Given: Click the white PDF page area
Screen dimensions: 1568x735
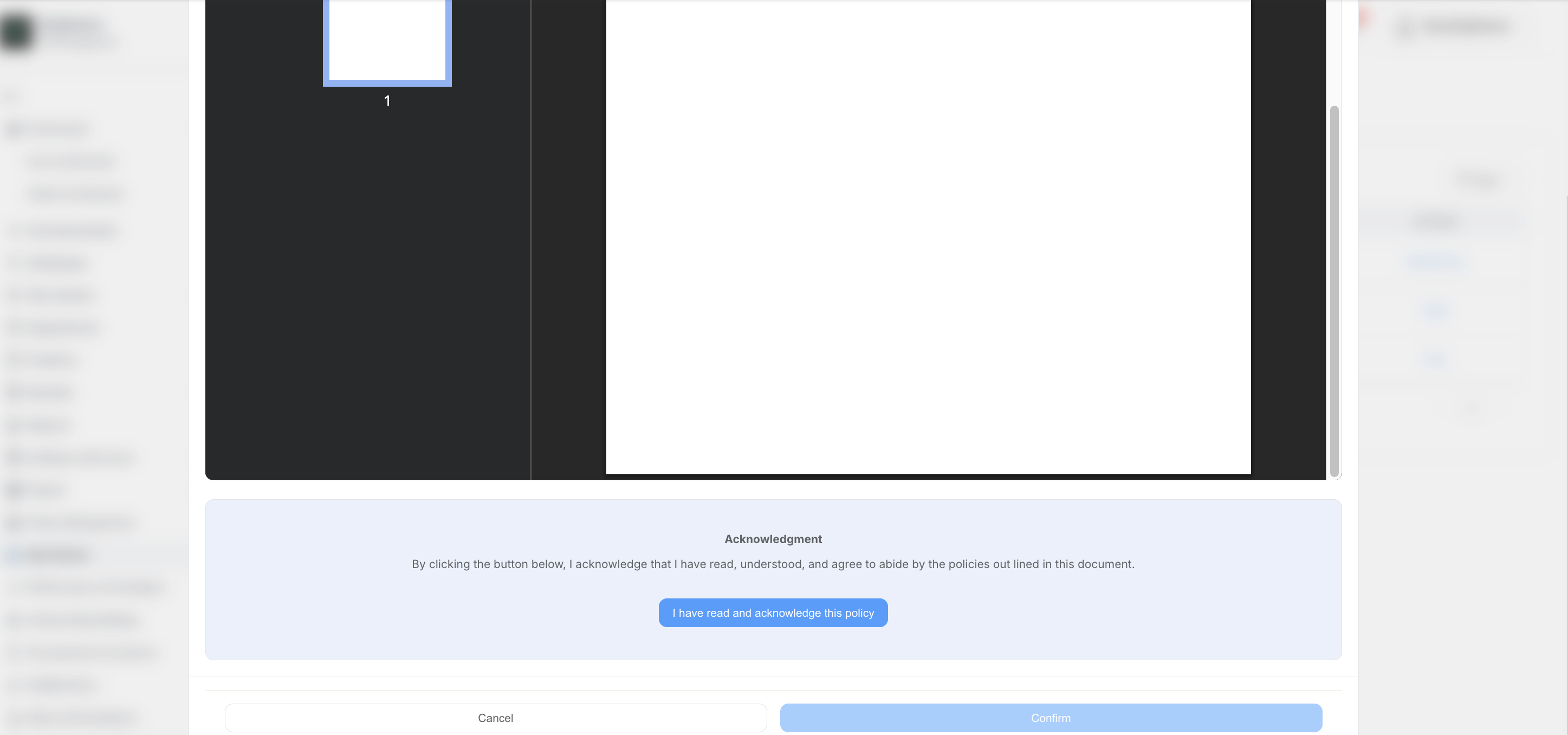Looking at the screenshot, I should [928, 243].
